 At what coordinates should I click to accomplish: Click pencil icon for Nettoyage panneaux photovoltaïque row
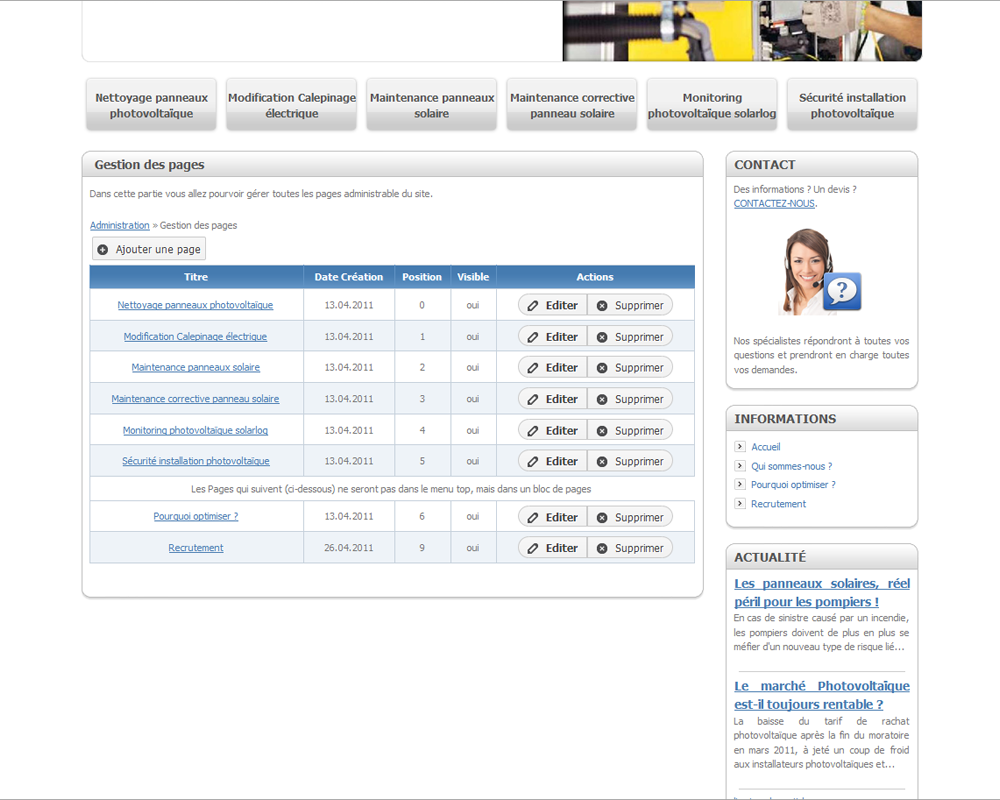(533, 305)
